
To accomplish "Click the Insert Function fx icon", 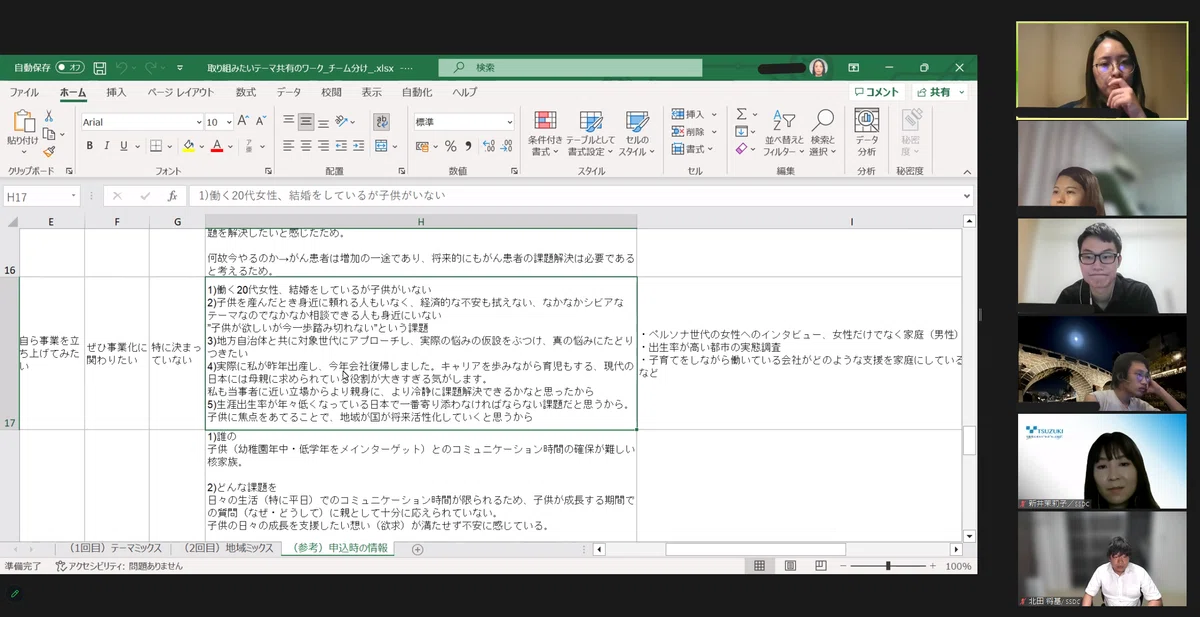I will (x=172, y=196).
